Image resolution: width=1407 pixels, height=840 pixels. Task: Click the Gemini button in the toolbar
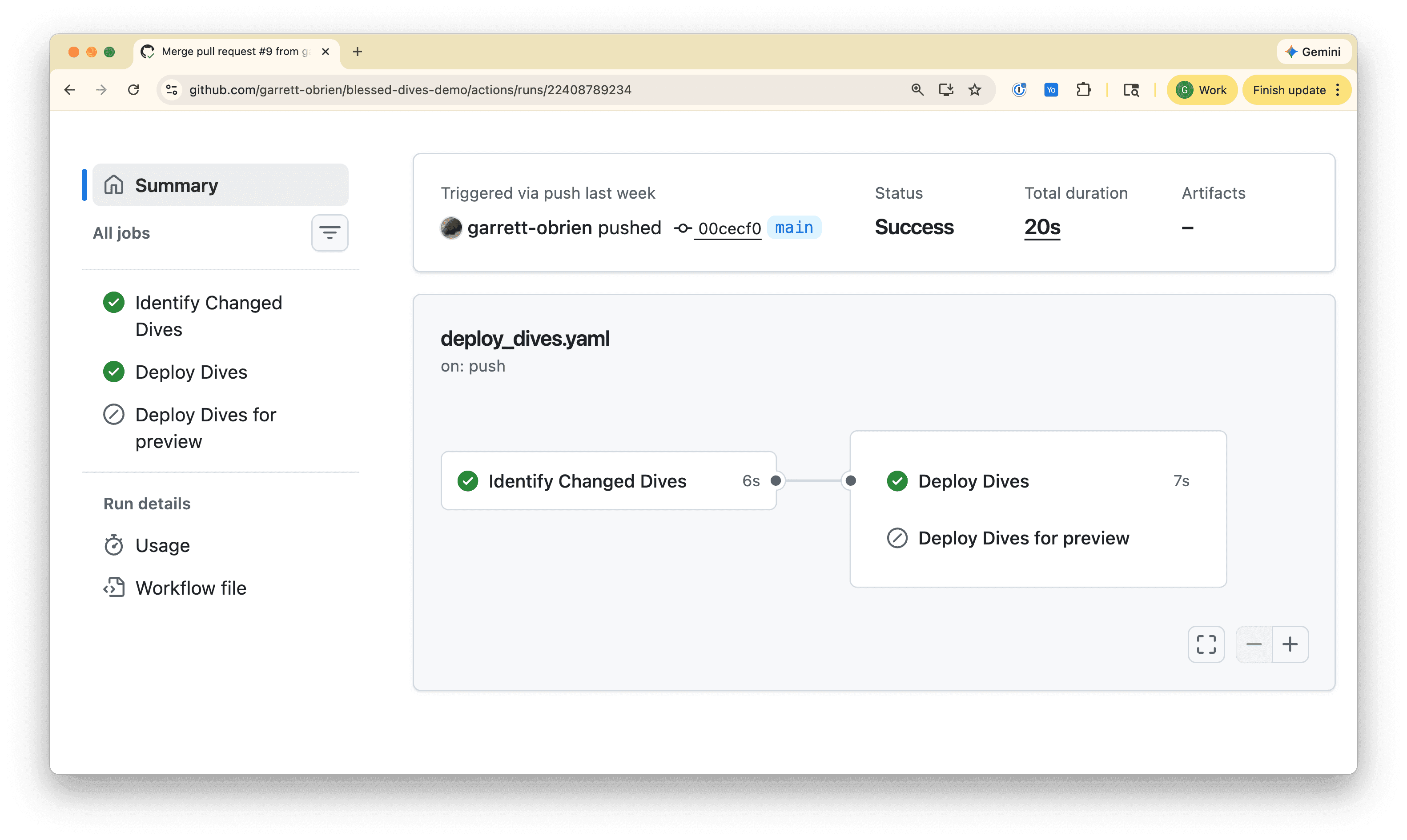1314,52
